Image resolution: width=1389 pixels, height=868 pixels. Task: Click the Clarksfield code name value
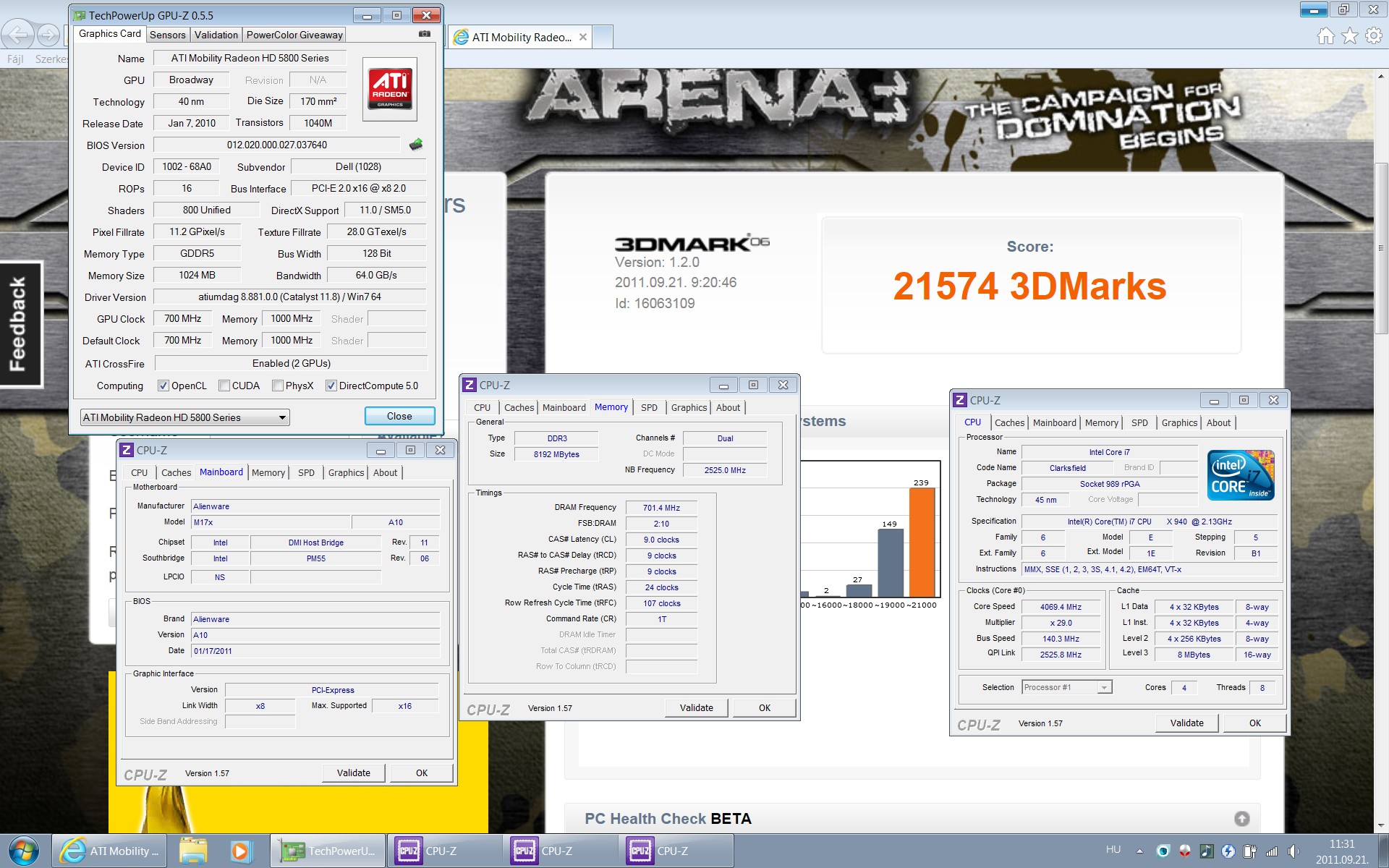[1067, 469]
